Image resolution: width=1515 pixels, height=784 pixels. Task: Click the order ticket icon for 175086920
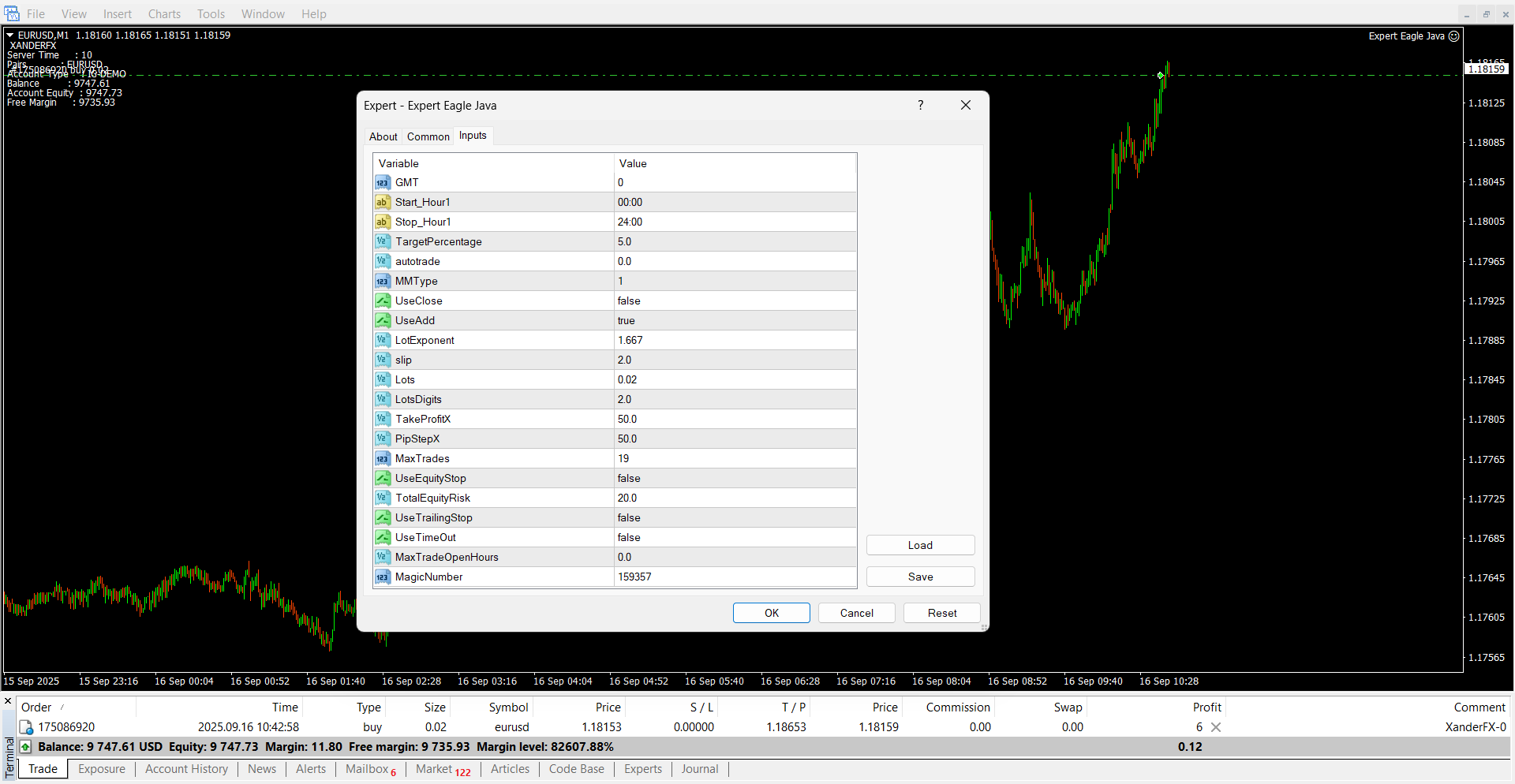(x=27, y=727)
